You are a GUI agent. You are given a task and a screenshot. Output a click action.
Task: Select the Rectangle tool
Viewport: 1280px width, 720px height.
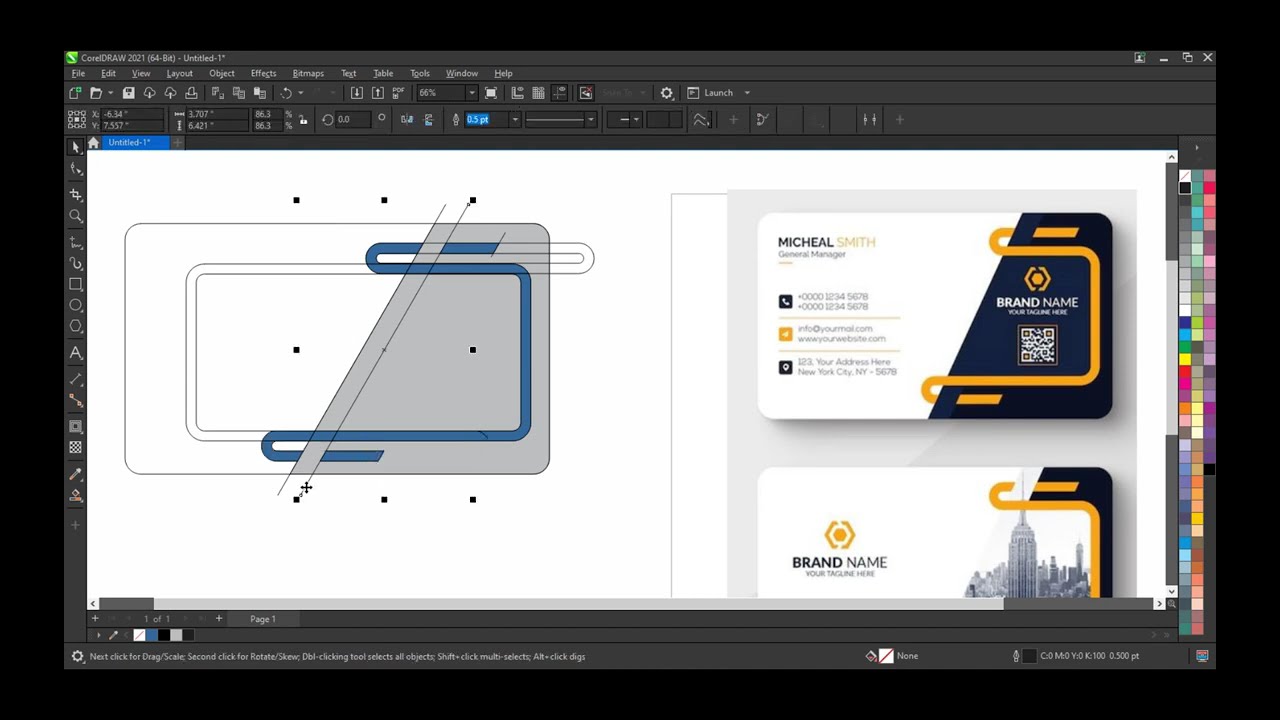point(76,285)
